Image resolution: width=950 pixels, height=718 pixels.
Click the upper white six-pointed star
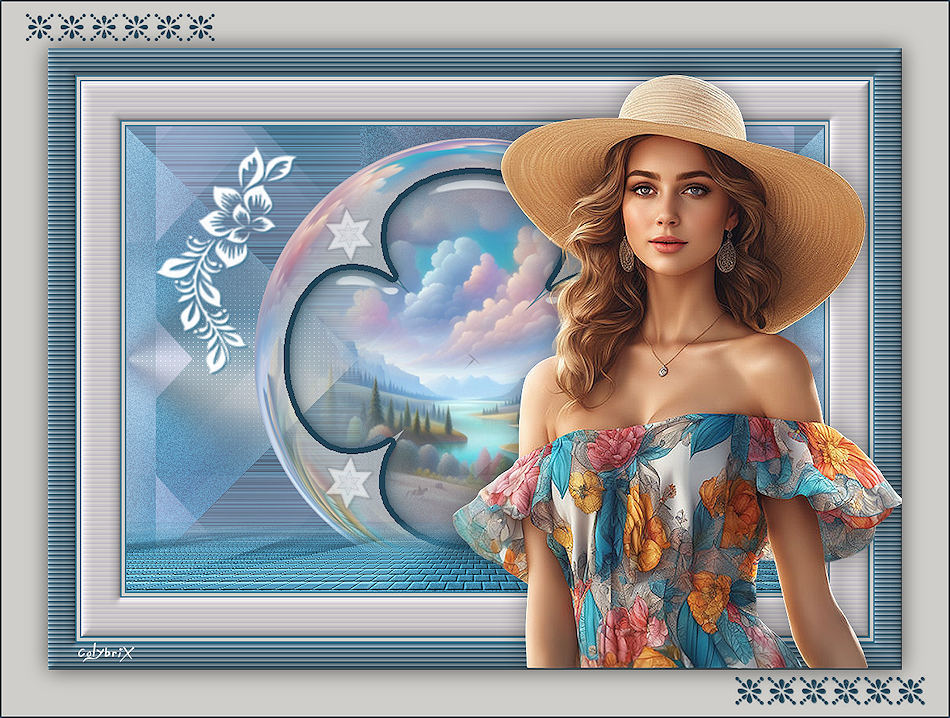348,234
